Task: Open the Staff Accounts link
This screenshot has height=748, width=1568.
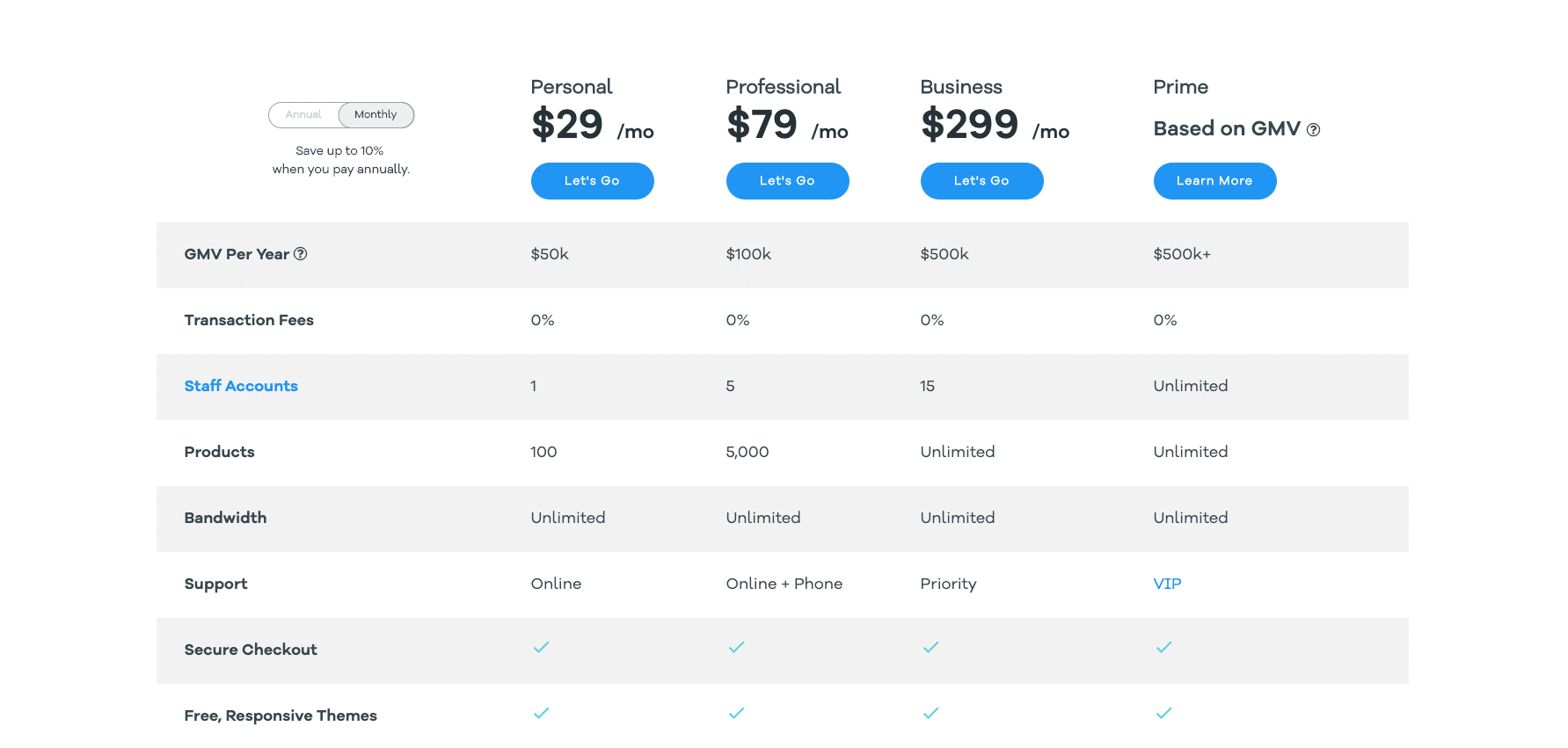Action: [240, 386]
